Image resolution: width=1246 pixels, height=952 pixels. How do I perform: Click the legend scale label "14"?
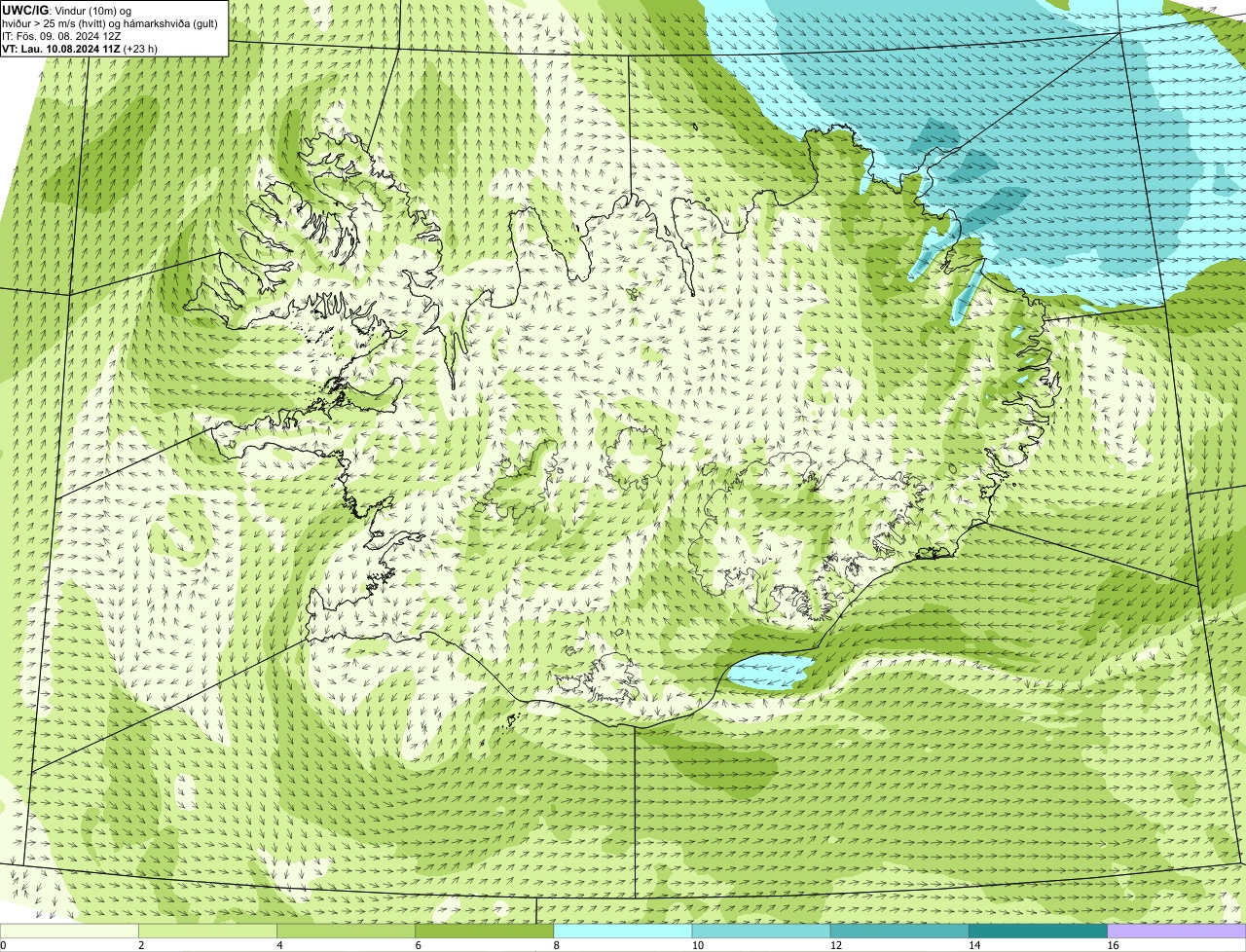click(x=974, y=945)
